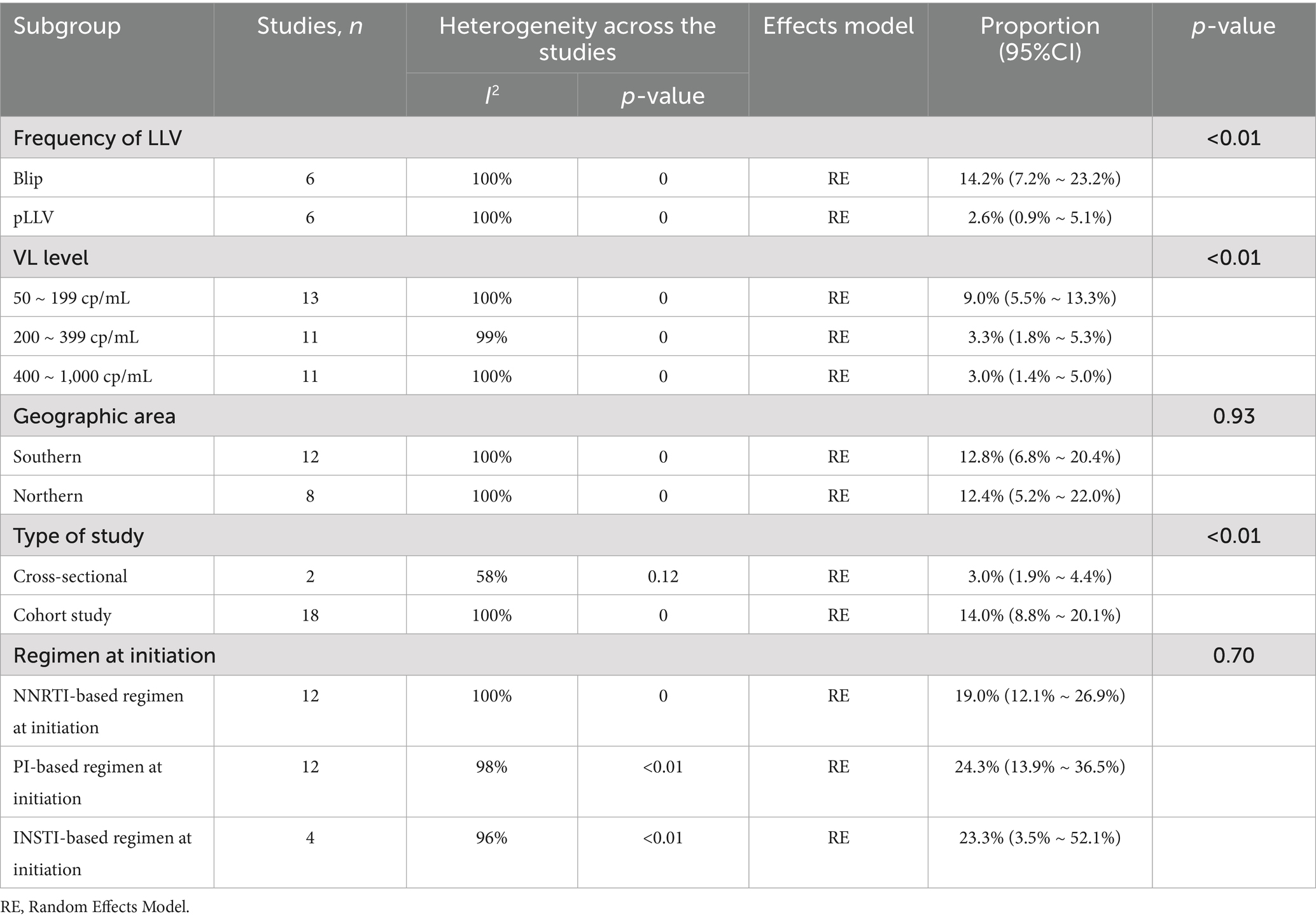
Task: Click the "Studies, n" column header
Action: point(309,27)
